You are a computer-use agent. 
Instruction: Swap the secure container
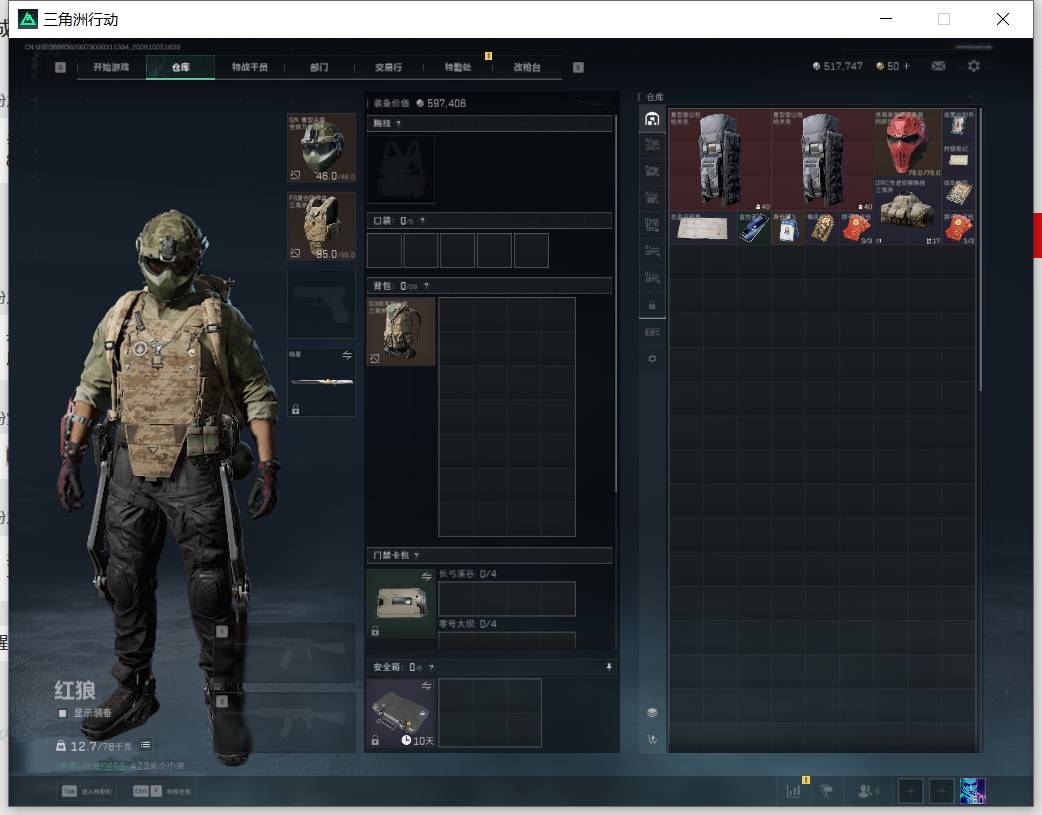click(x=427, y=685)
